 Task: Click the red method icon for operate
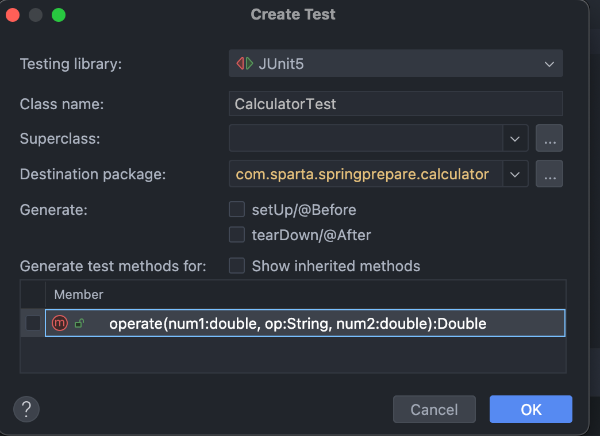pyautogui.click(x=60, y=323)
